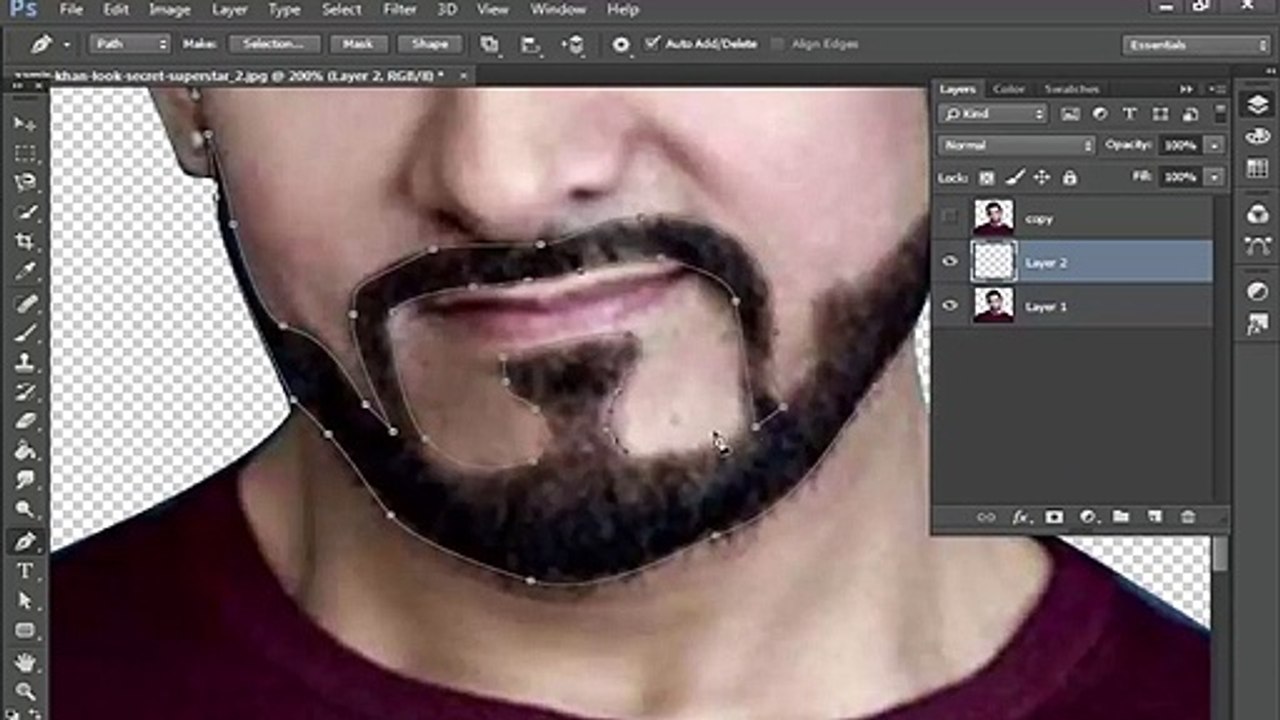Select the Paint Bucket tool
The height and width of the screenshot is (720, 1280).
click(25, 451)
